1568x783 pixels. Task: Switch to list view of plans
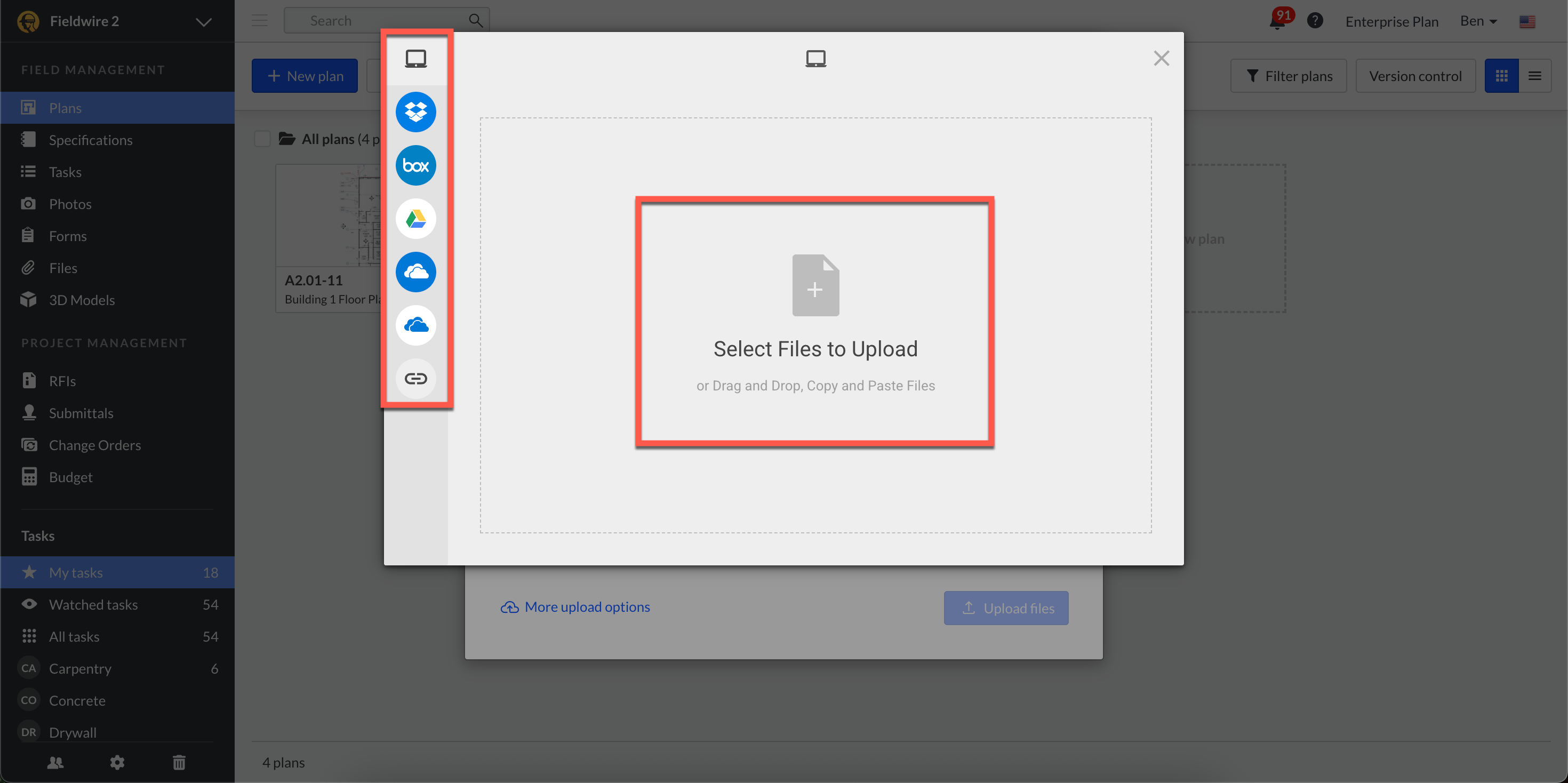coord(1534,76)
